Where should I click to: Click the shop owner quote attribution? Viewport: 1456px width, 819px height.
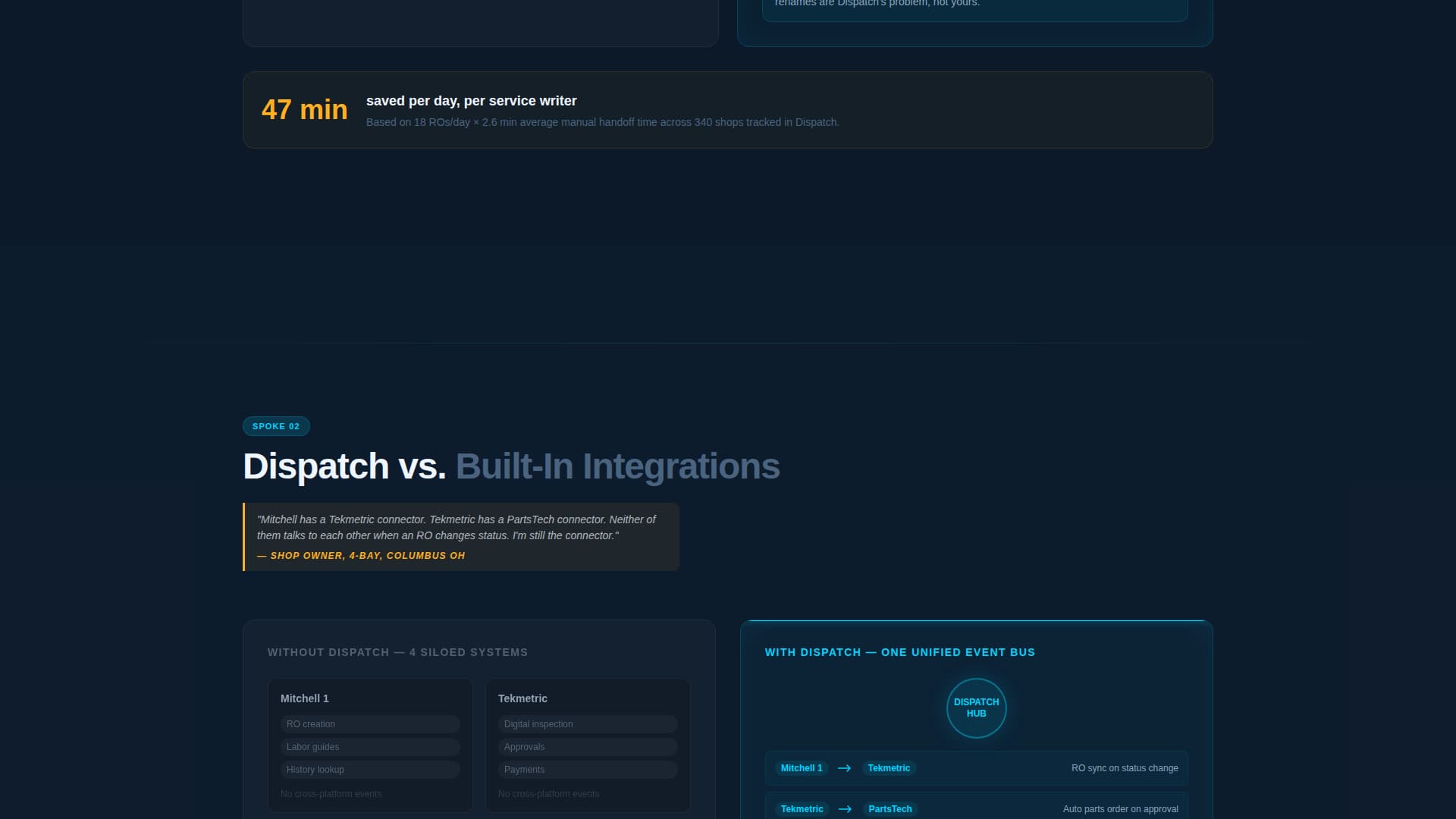pyautogui.click(x=362, y=555)
